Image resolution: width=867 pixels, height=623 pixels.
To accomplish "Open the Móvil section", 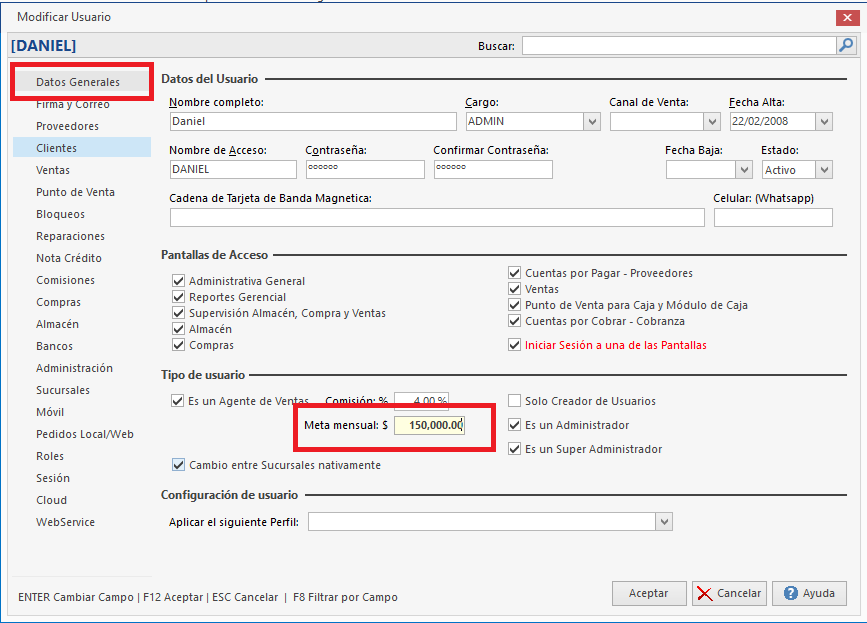I will pos(82,412).
